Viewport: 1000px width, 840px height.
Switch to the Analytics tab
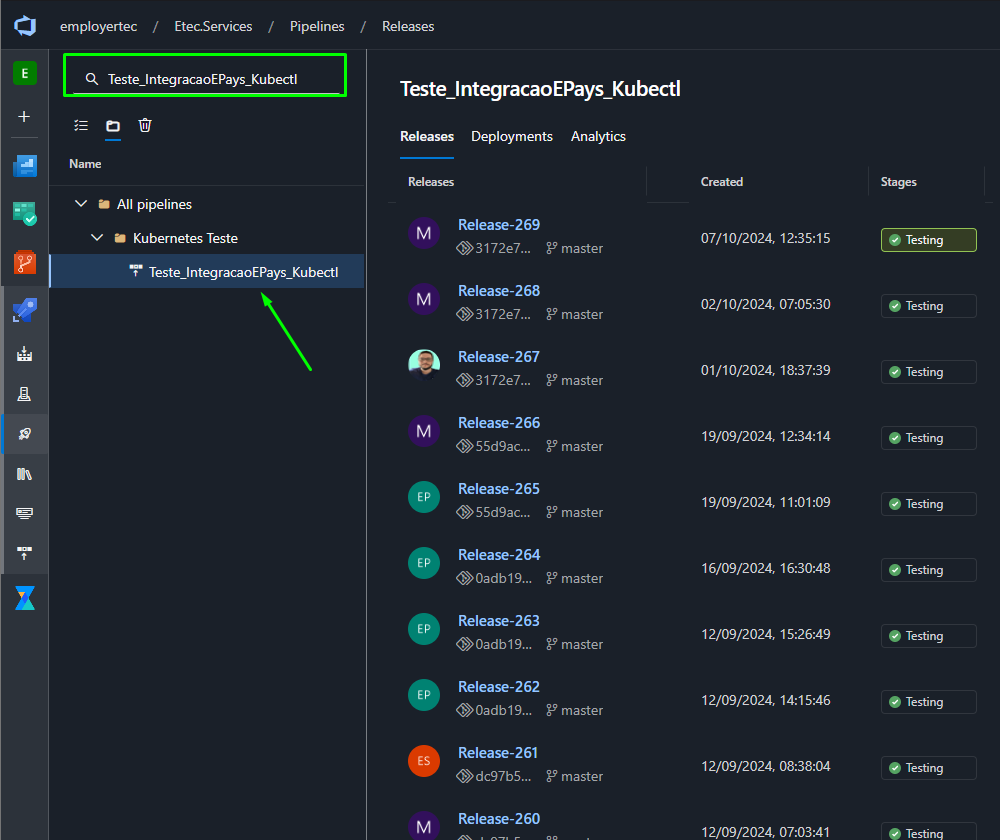point(598,136)
